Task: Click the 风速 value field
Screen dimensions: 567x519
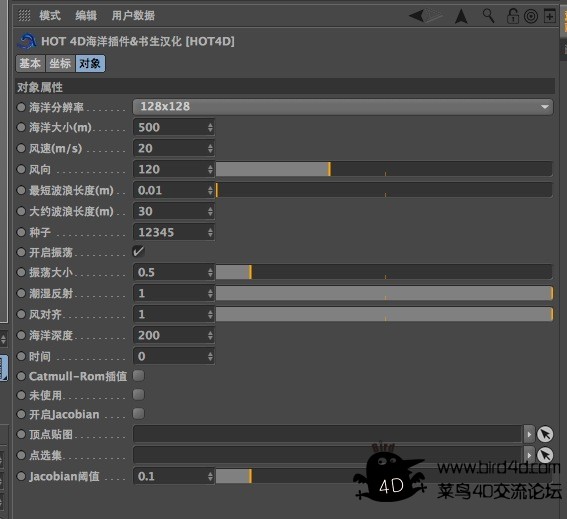Action: pos(170,148)
